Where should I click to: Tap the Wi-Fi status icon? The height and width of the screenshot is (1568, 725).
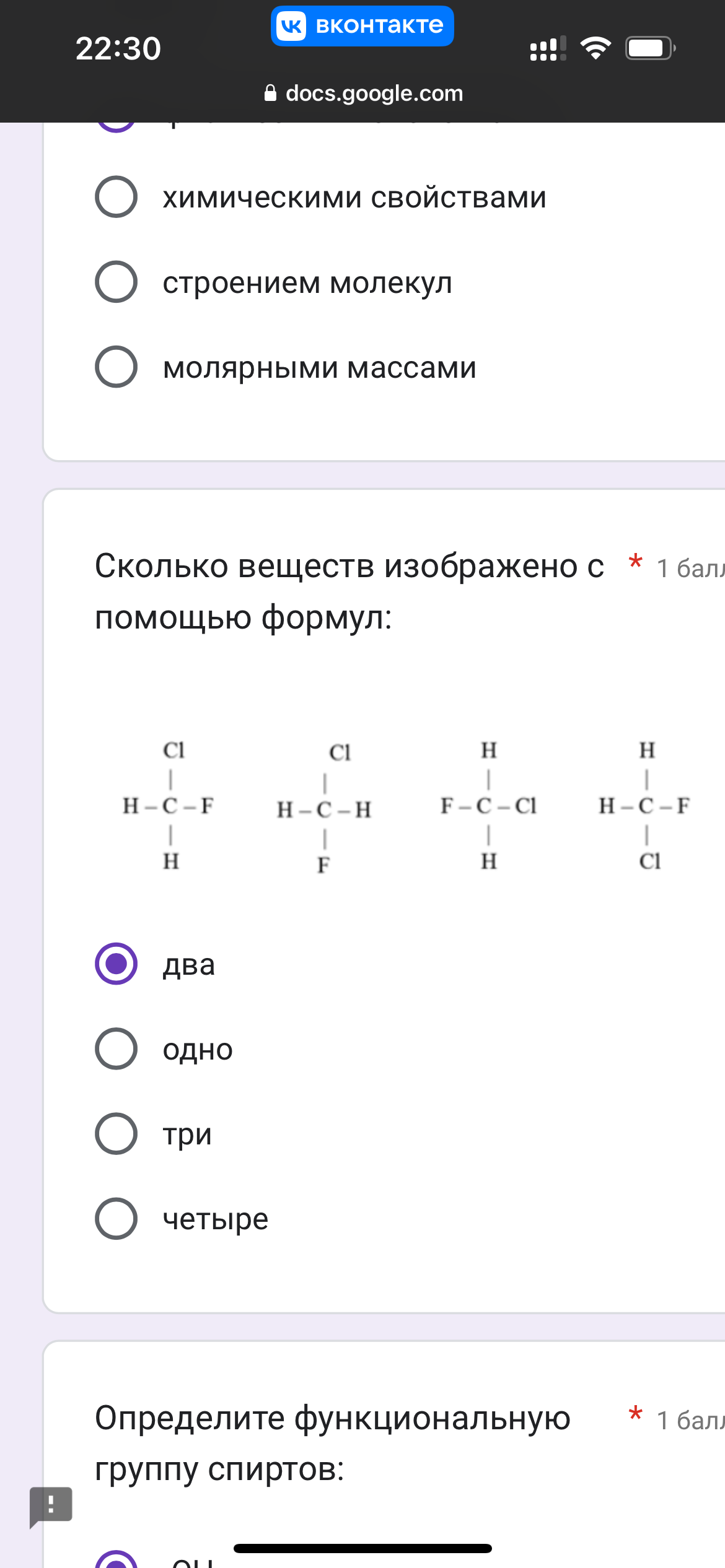coord(595,48)
